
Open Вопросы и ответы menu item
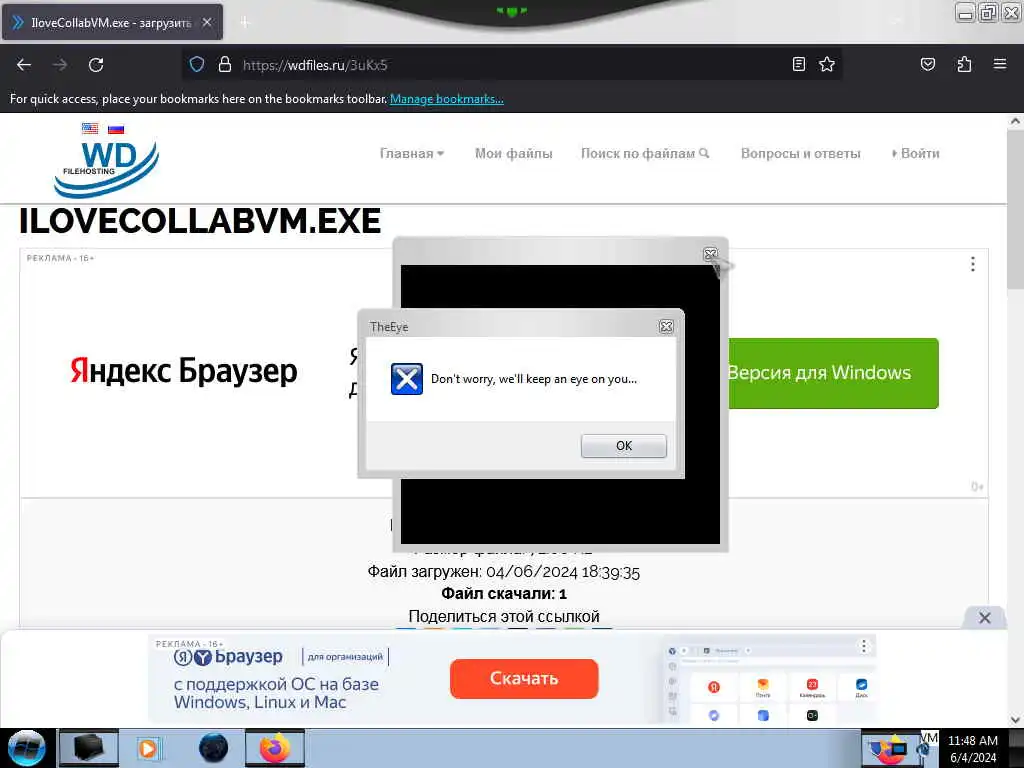tap(801, 153)
